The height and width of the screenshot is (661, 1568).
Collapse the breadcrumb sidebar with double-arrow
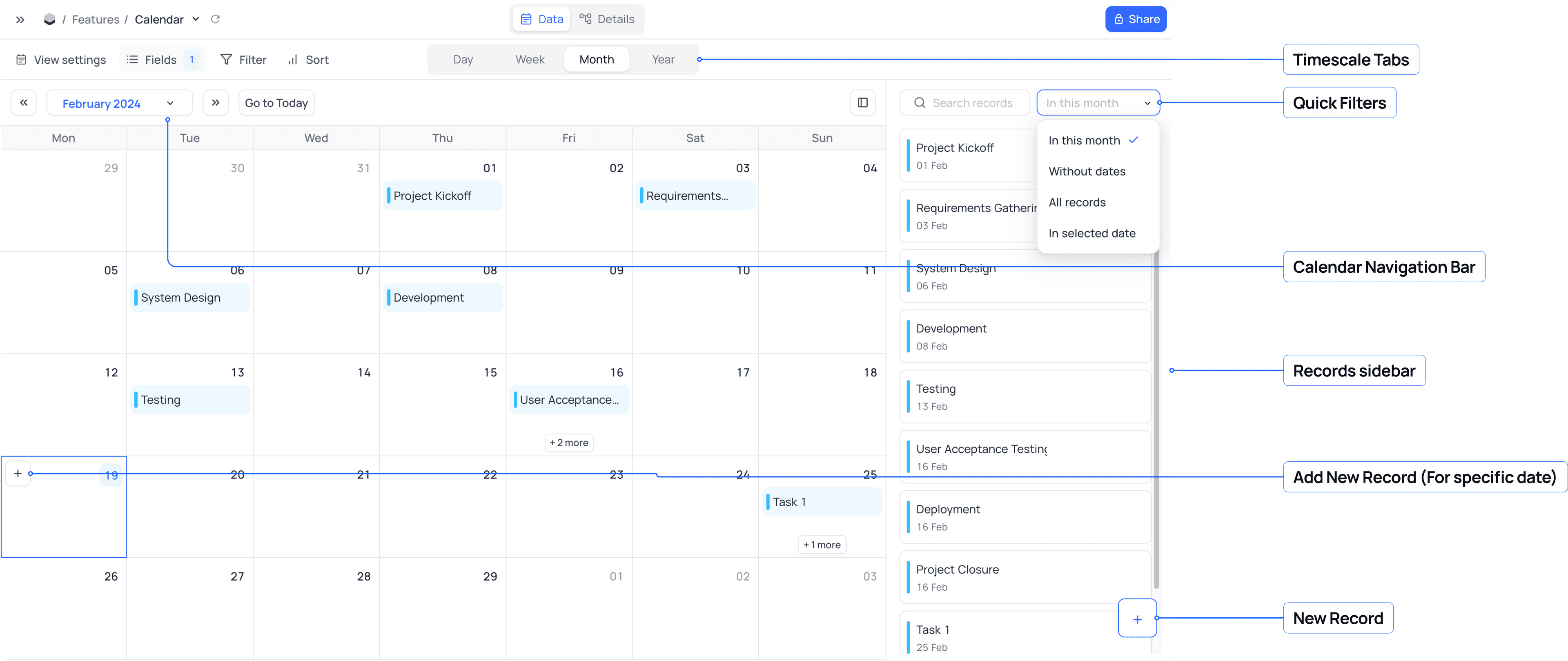coord(20,19)
